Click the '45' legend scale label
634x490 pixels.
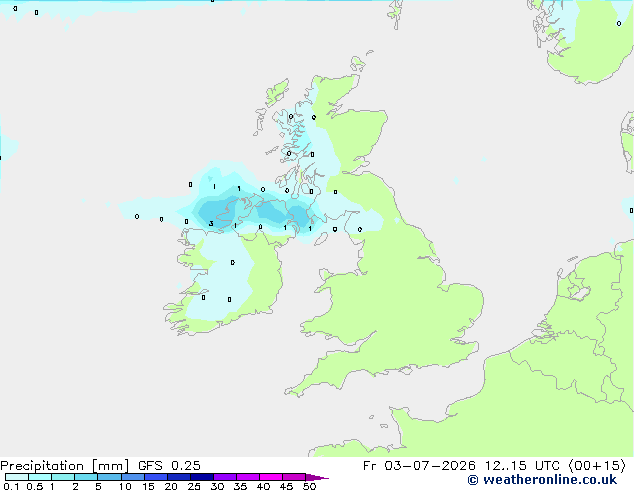coord(286,486)
